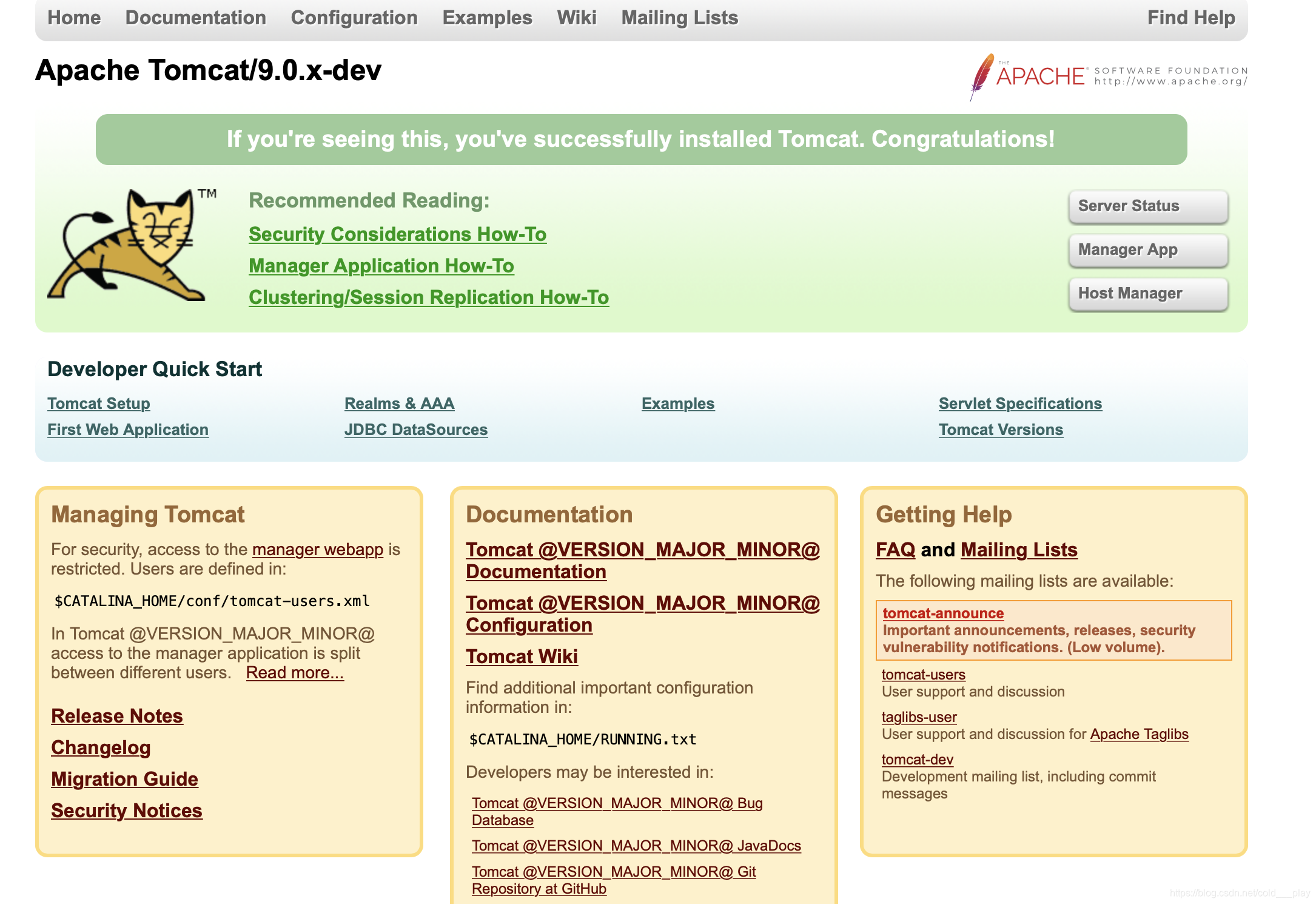
Task: Open the tomcat-announce mailing list link
Action: (943, 613)
